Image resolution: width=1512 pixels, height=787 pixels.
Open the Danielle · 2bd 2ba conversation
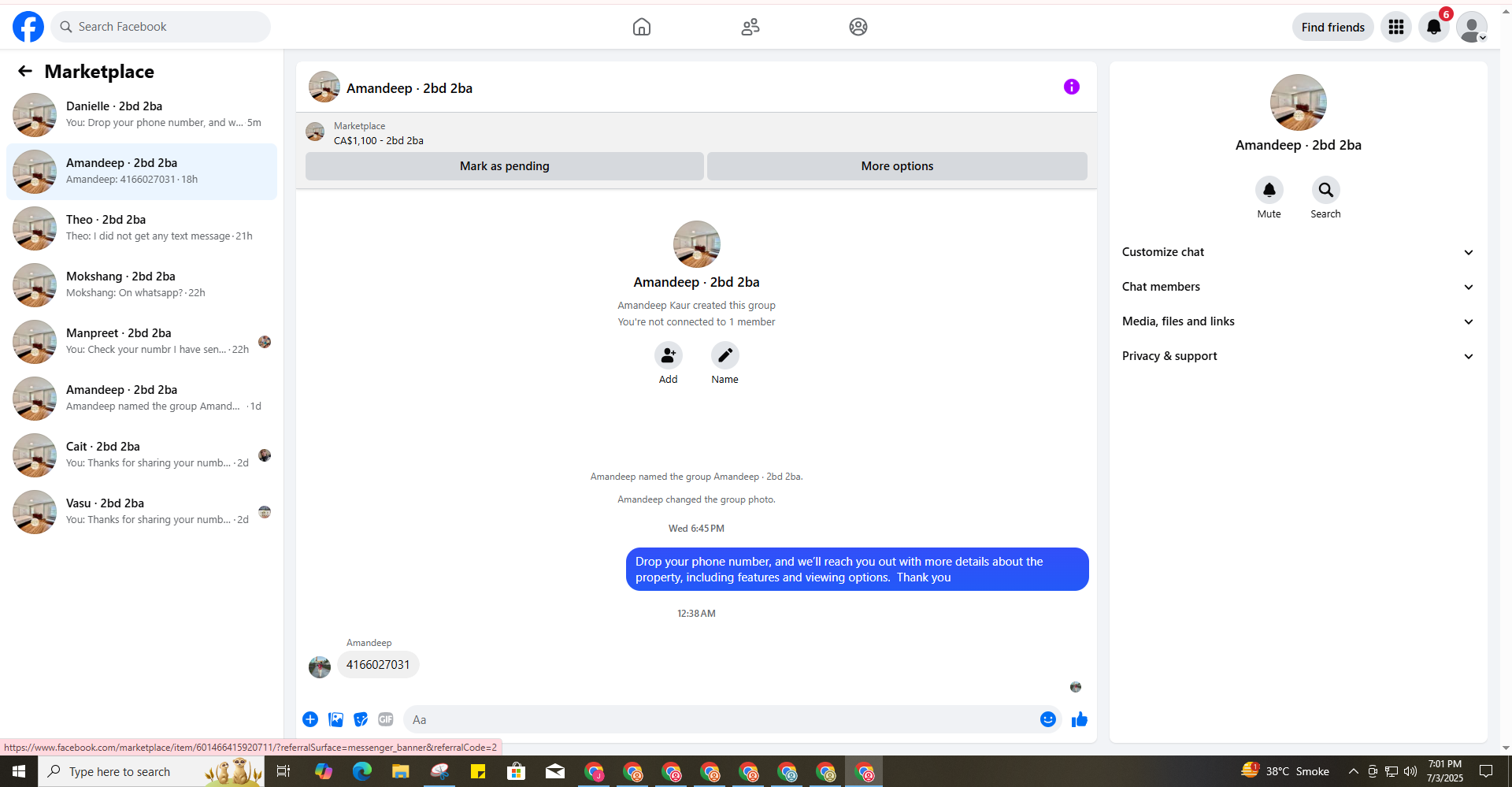(x=142, y=115)
